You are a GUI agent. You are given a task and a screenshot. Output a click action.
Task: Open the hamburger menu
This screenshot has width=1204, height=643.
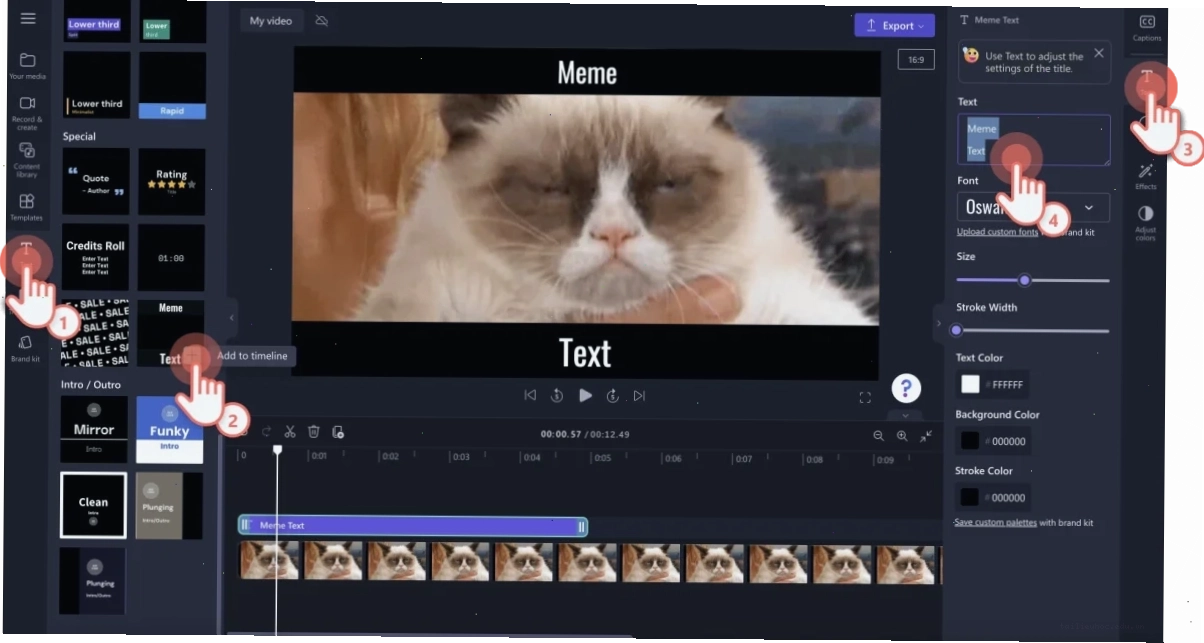tap(27, 18)
